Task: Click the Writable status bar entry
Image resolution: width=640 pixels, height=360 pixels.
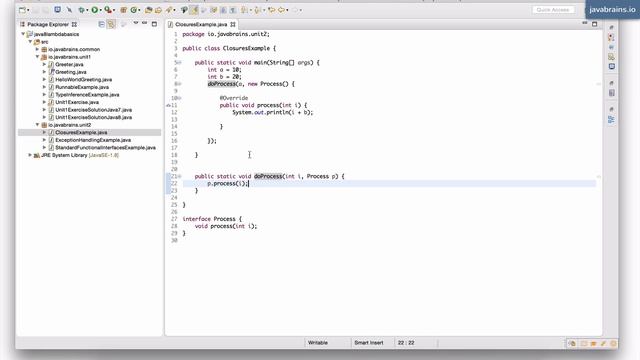Action: tap(318, 343)
